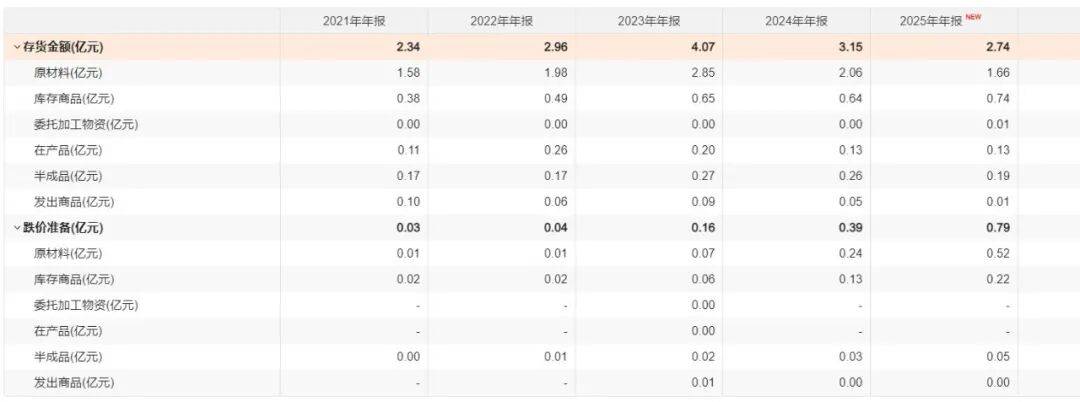Select the 2024年年报 column header
Image resolution: width=1080 pixels, height=402 pixels.
point(796,21)
